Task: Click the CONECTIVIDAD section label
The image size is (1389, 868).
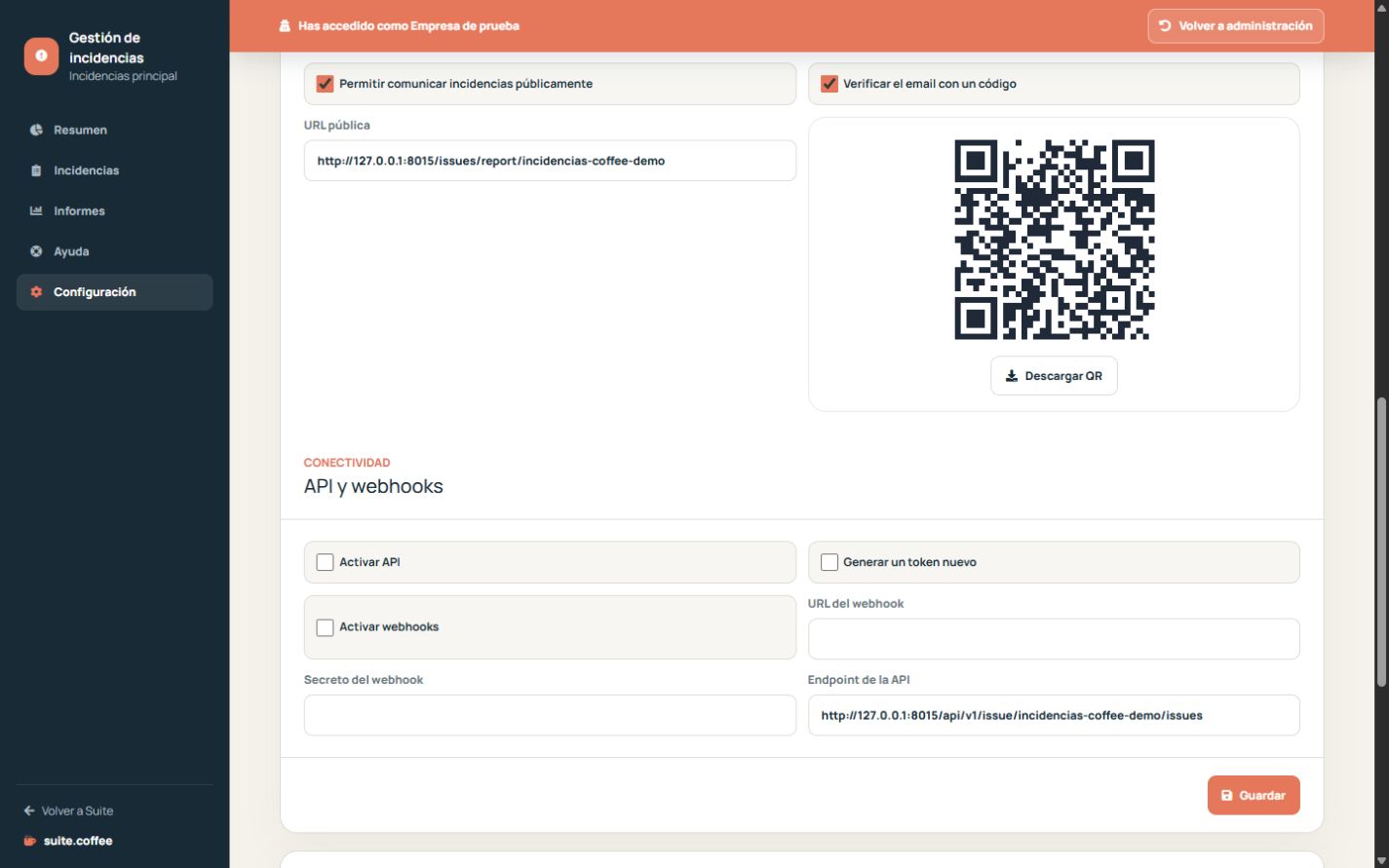Action: point(347,463)
